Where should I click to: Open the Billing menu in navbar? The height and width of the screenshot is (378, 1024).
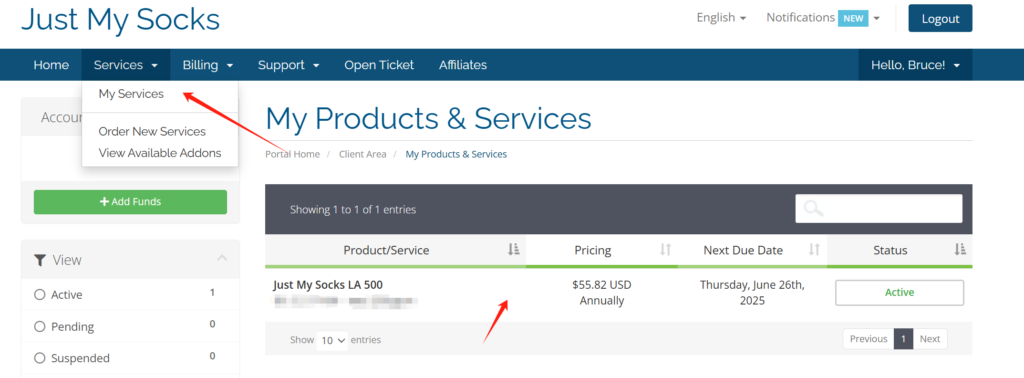tap(208, 65)
